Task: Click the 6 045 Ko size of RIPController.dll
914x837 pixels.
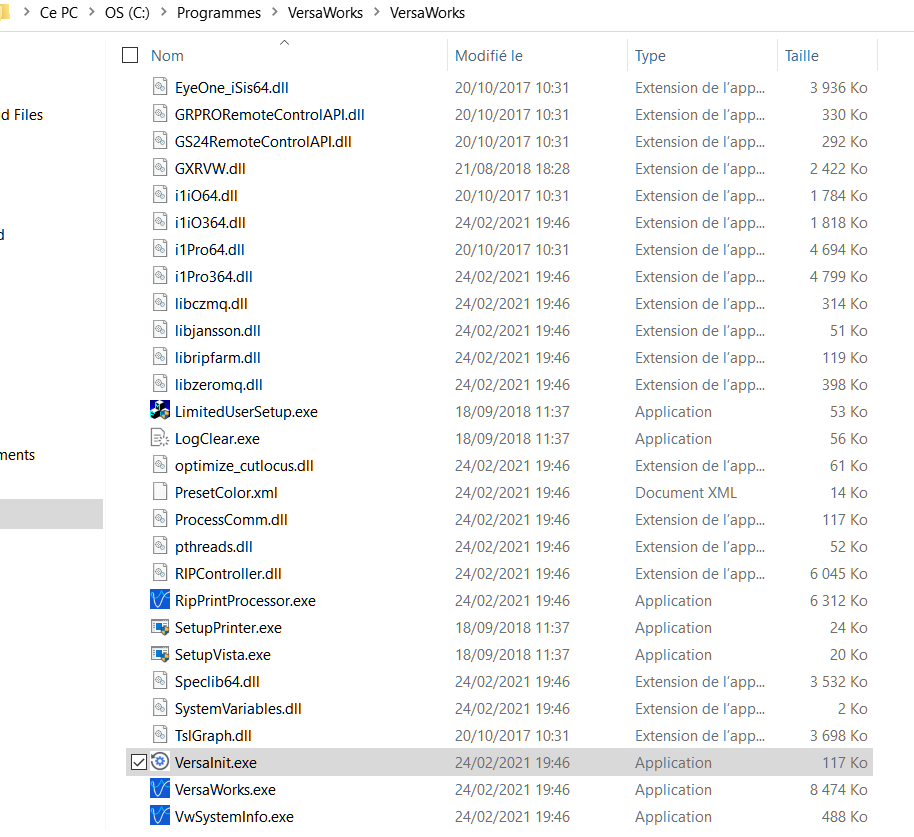Action: (x=838, y=574)
